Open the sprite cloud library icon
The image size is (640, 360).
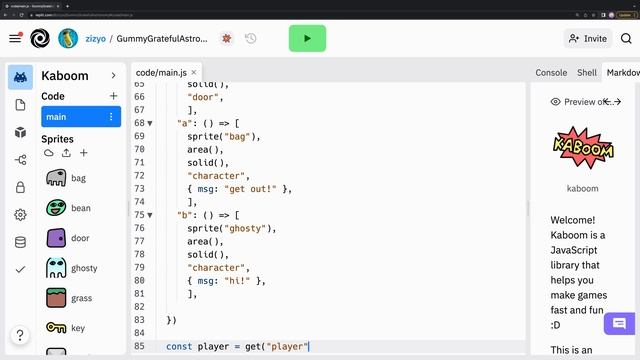(x=49, y=153)
